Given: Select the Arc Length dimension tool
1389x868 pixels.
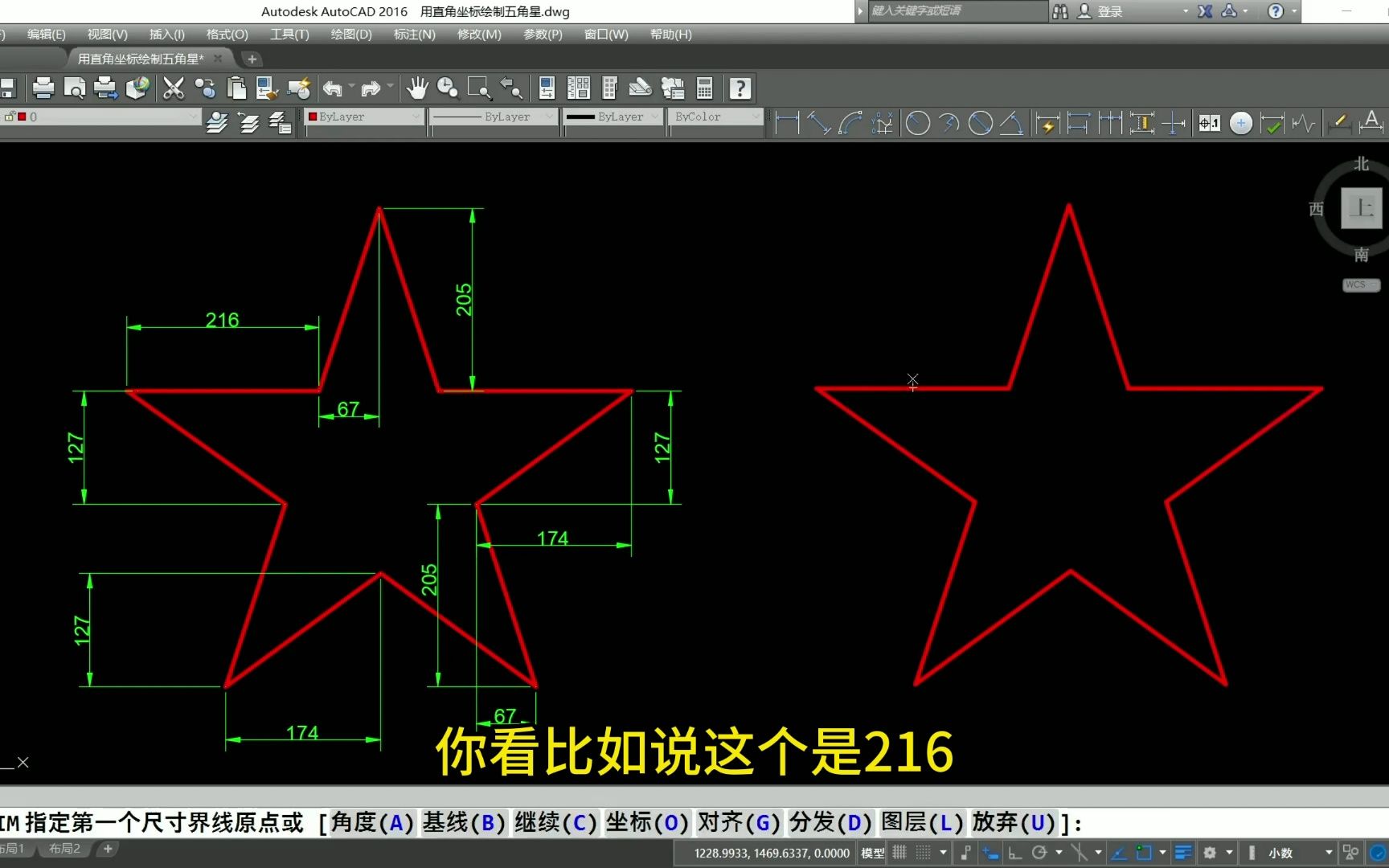Looking at the screenshot, I should pyautogui.click(x=850, y=123).
